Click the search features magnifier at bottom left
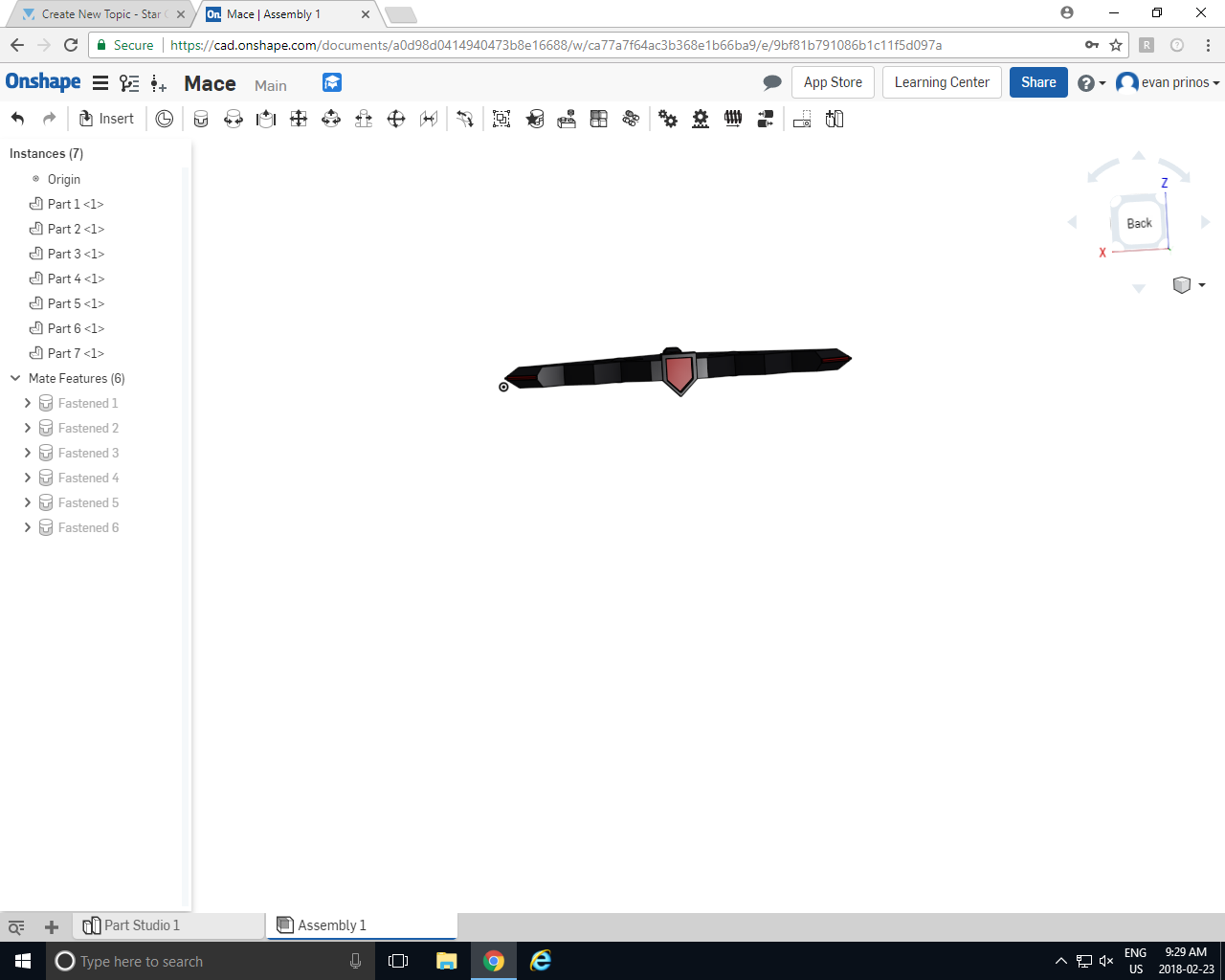1225x980 pixels. click(x=15, y=926)
